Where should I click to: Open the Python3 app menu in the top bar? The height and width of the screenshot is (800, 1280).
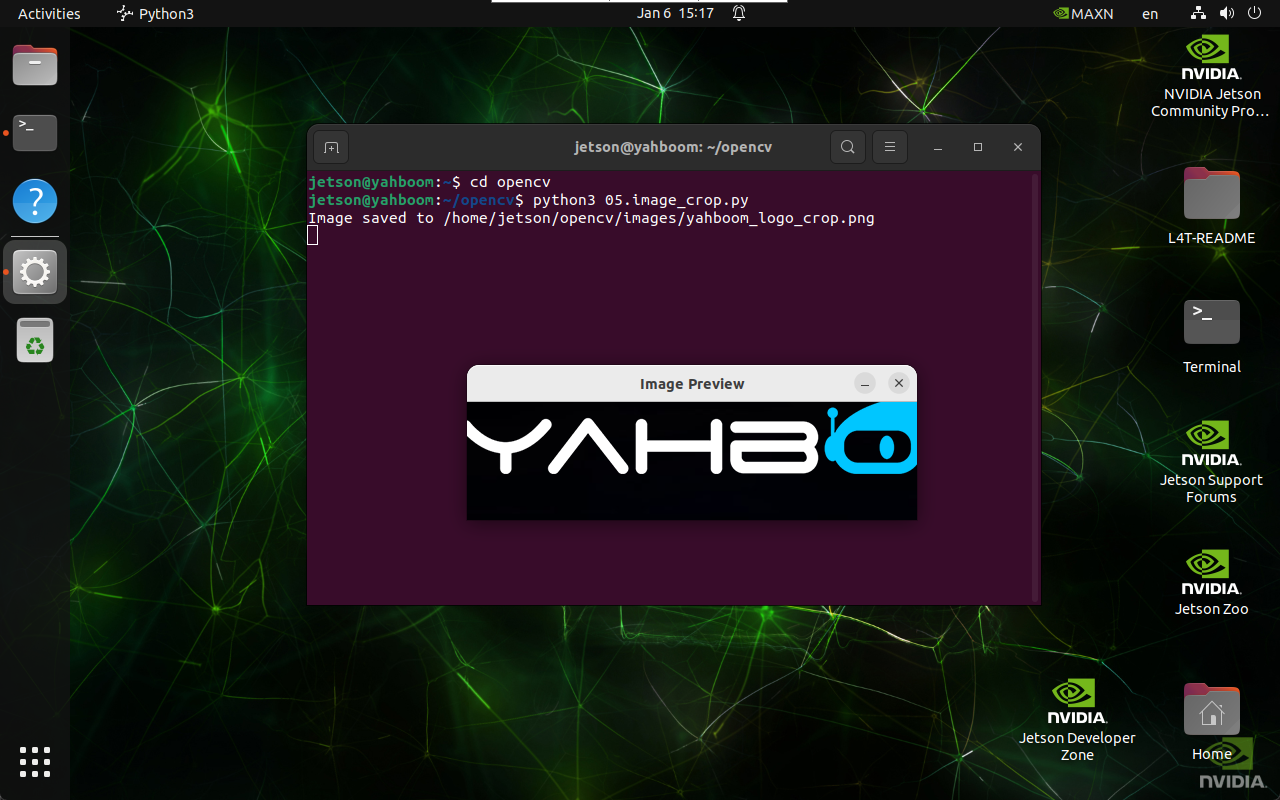(155, 13)
